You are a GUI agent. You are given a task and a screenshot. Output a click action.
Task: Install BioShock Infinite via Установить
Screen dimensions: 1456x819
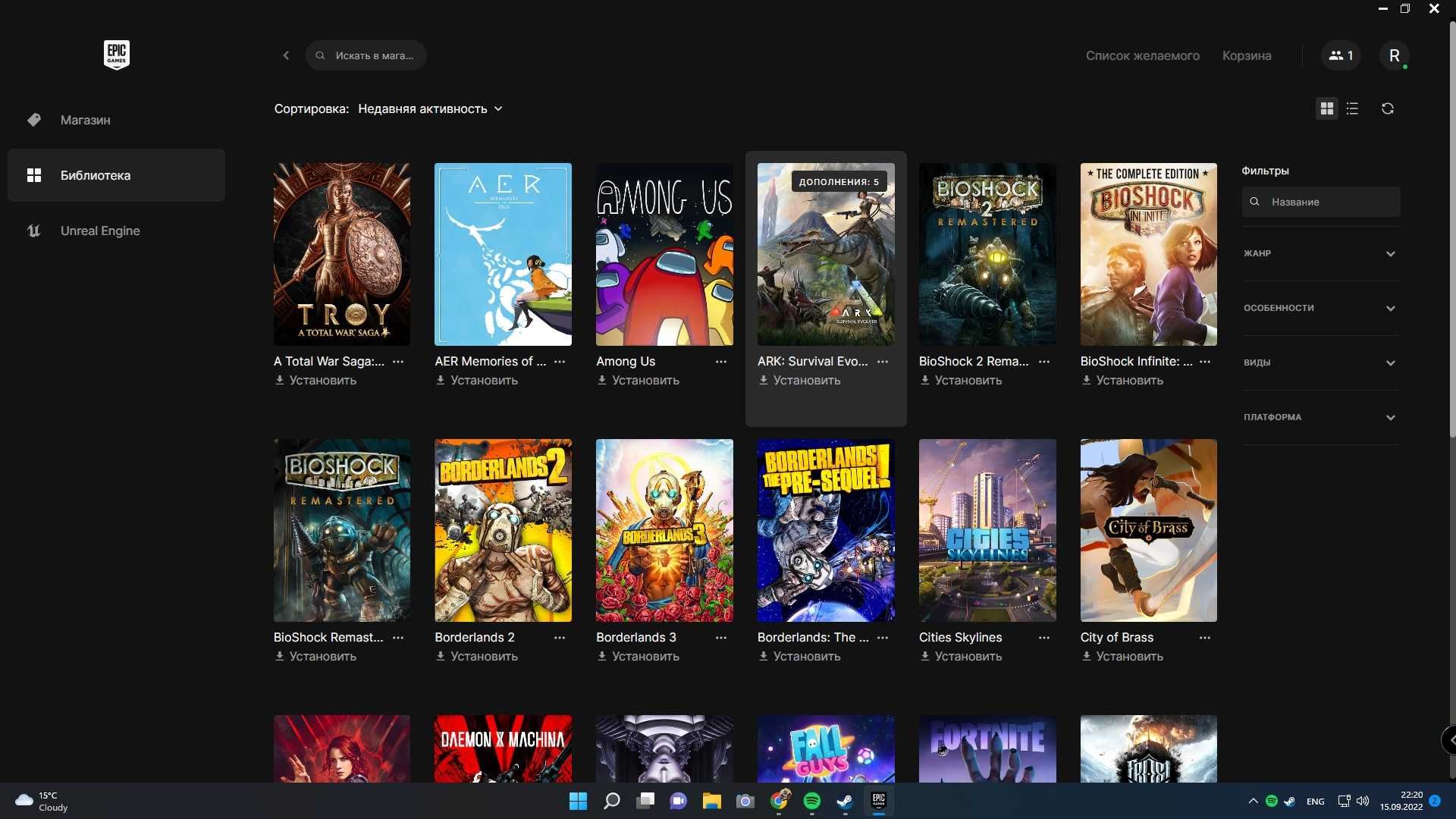point(1122,381)
